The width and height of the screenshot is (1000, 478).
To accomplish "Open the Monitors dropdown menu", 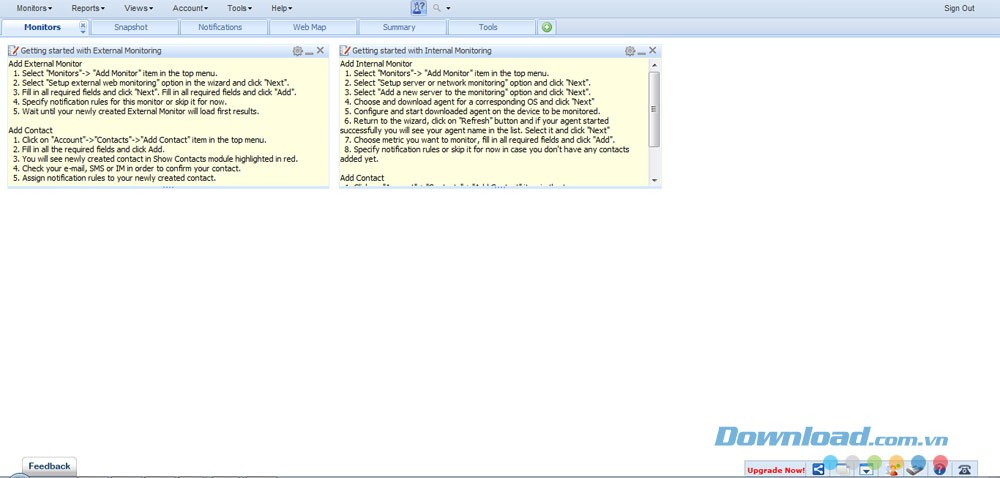I will [34, 8].
